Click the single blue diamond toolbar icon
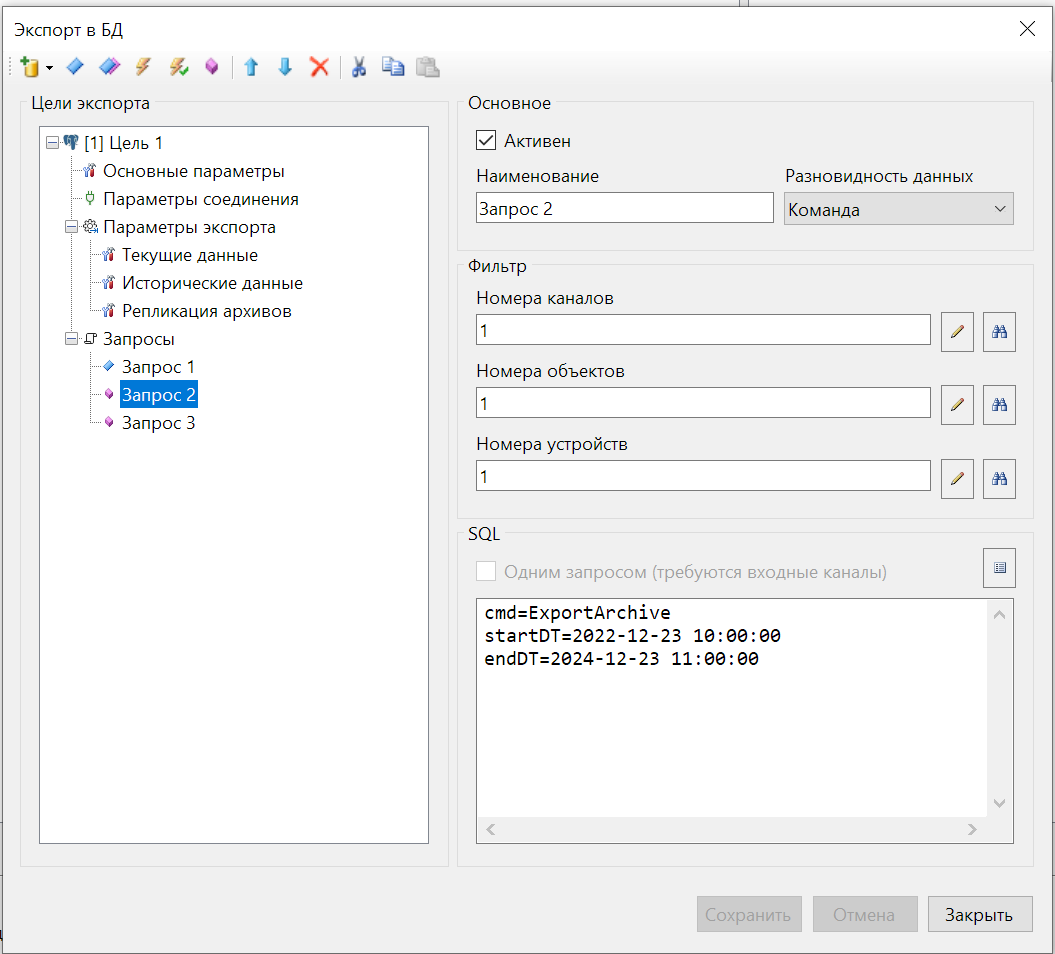The image size is (1055, 954). [x=75, y=67]
